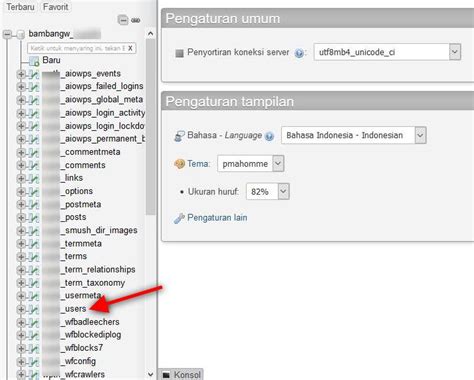
Task: Click table icon beside _postmeta
Action: (33, 205)
